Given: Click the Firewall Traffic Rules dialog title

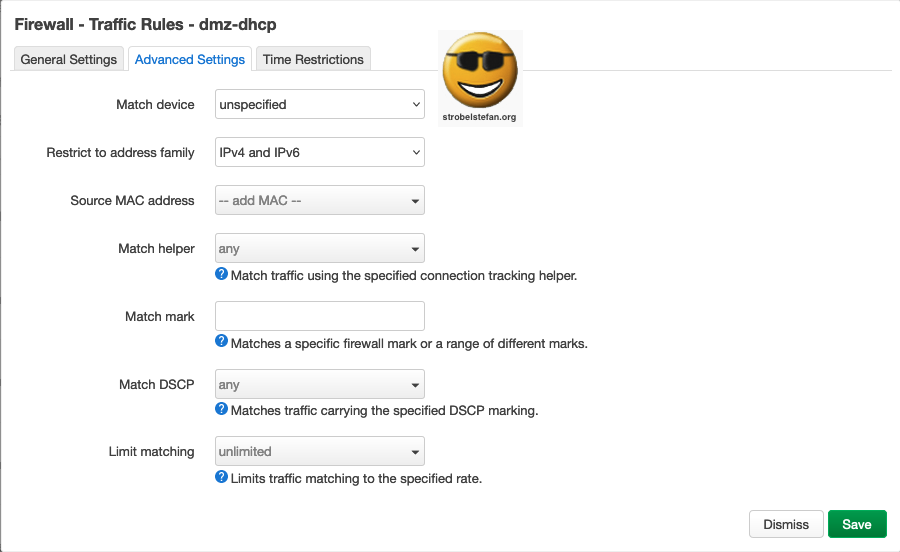Looking at the screenshot, I should 147,22.
